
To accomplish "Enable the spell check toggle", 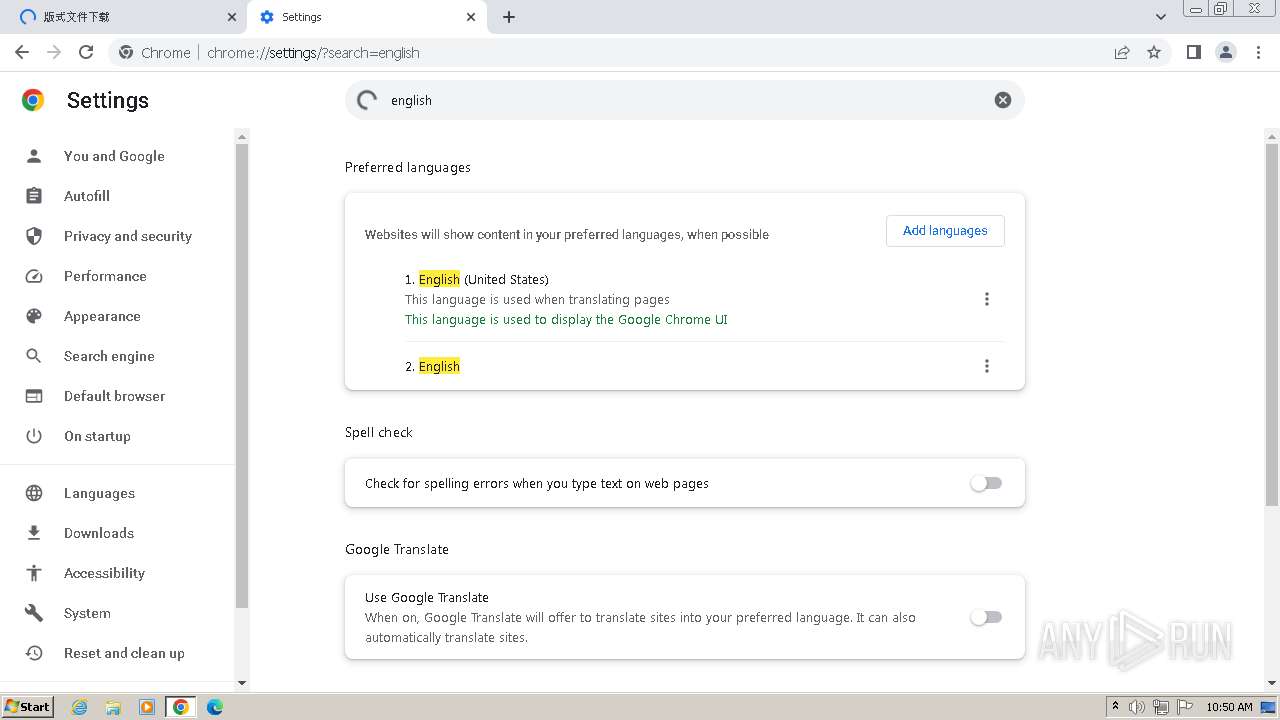I will coord(986,483).
